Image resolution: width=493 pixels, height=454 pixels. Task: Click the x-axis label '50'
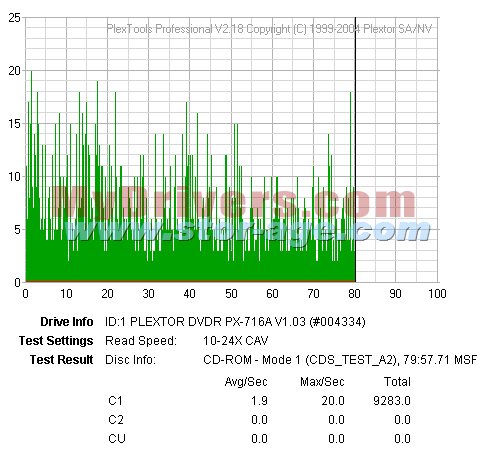click(231, 294)
